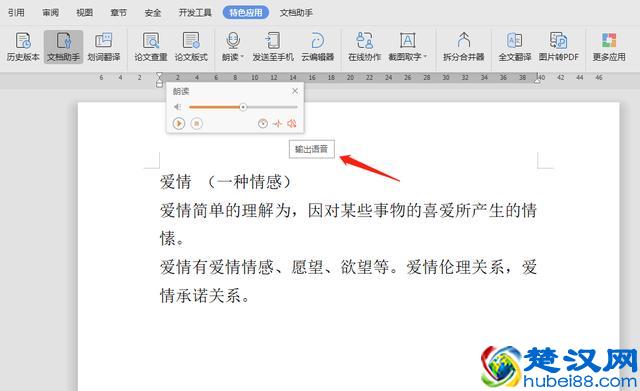Click the volume slider handle
640x391 pixels.
243,107
